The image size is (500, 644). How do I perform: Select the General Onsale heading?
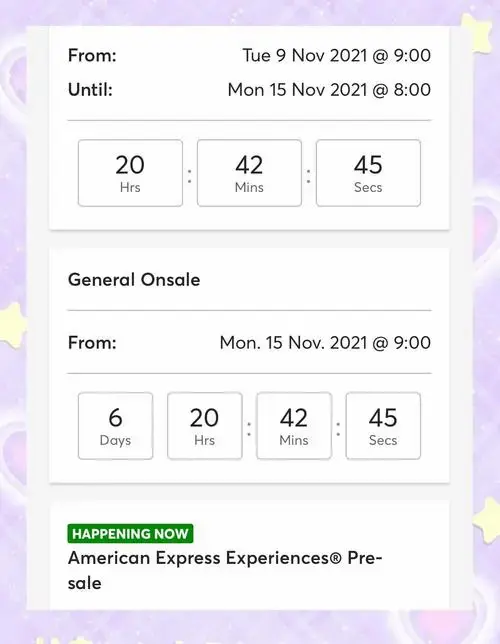coord(134,280)
